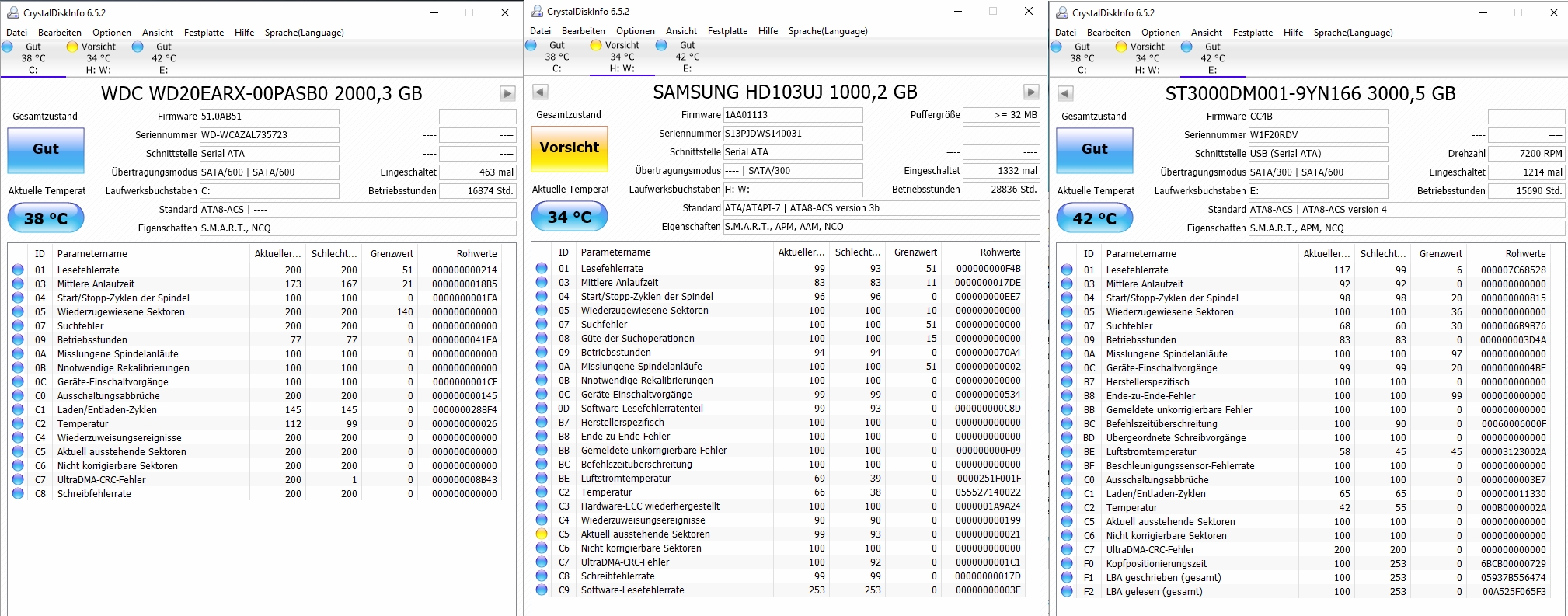Screen dimensions: 1568x616
Task: Click blue status icon for Lesefehlerrate in WDC window
Action: tap(18, 270)
